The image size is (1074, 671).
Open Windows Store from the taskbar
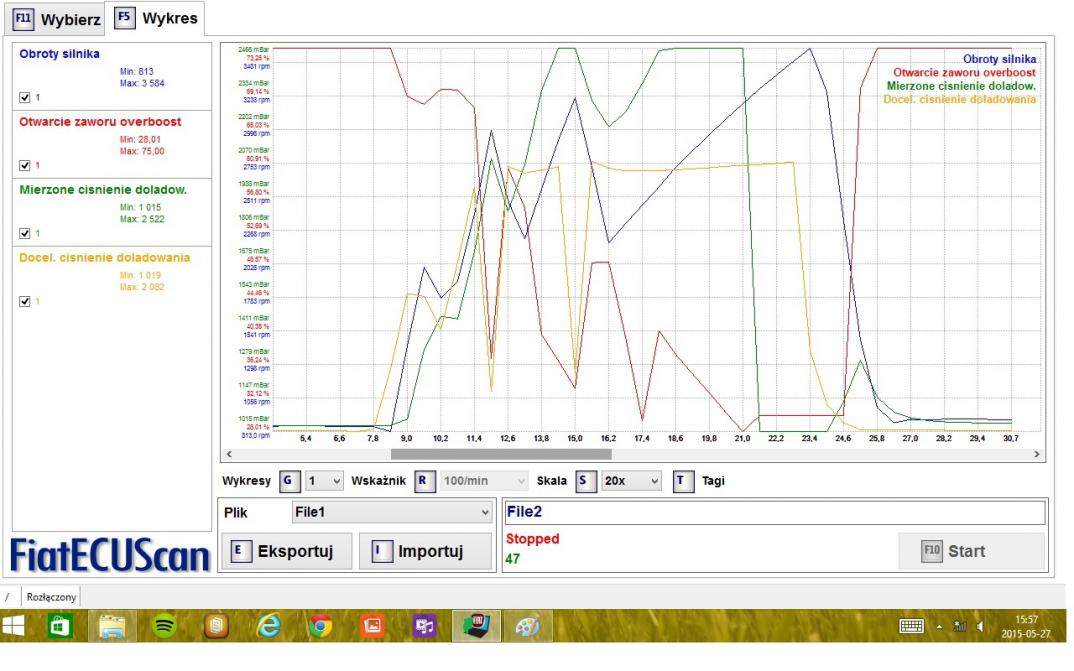60,626
